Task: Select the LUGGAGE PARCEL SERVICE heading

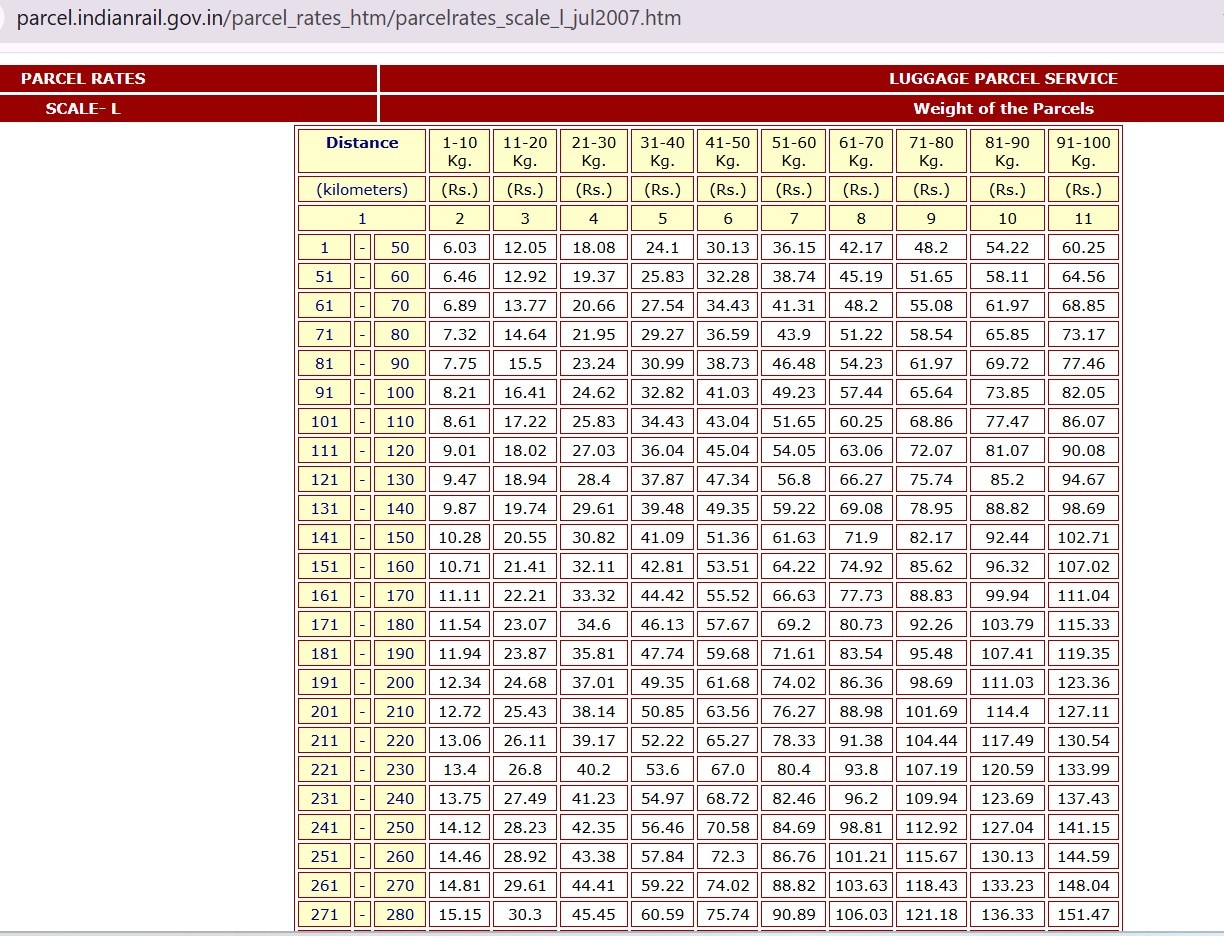Action: (1003, 78)
